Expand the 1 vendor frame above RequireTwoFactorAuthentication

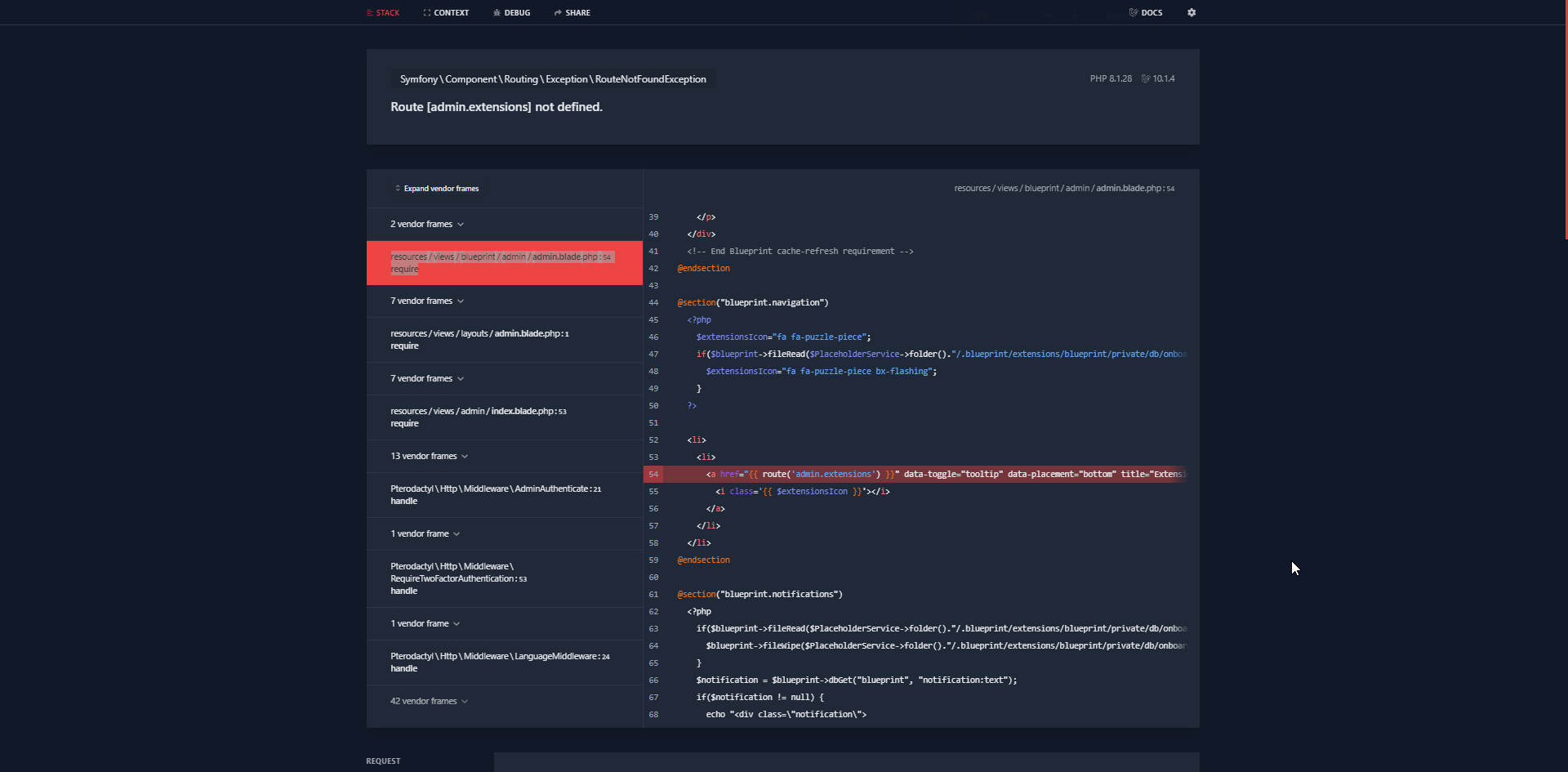(x=505, y=533)
